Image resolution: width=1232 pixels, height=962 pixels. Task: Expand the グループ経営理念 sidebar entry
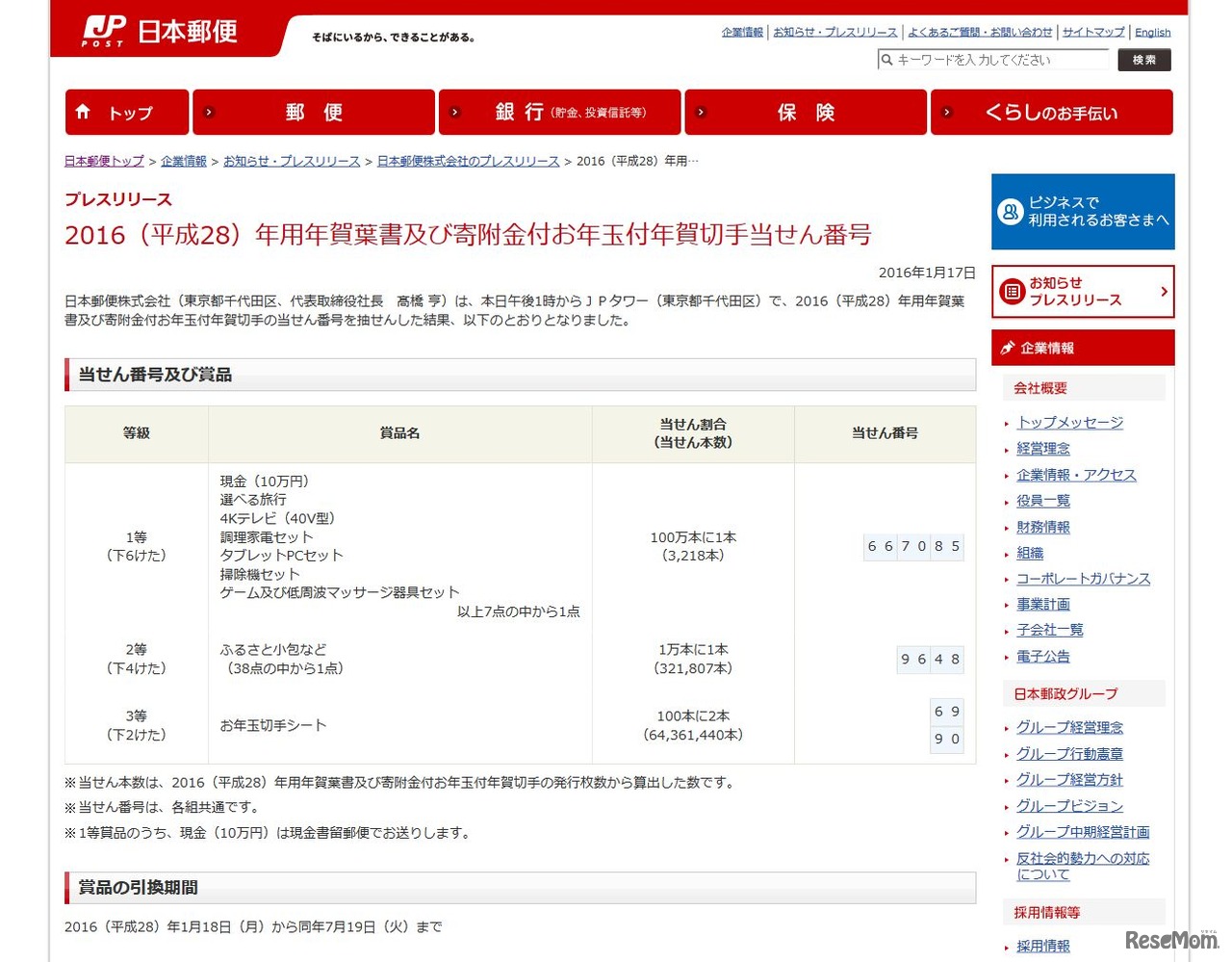(1070, 727)
